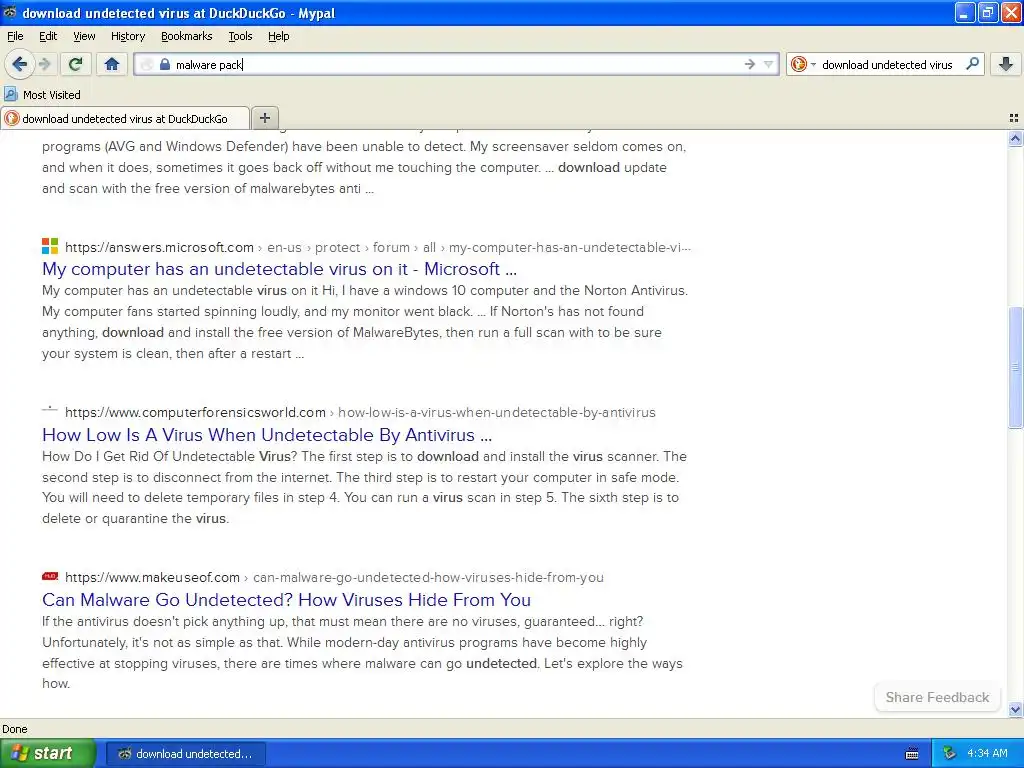Open the File menu
The height and width of the screenshot is (768, 1024).
click(x=15, y=36)
